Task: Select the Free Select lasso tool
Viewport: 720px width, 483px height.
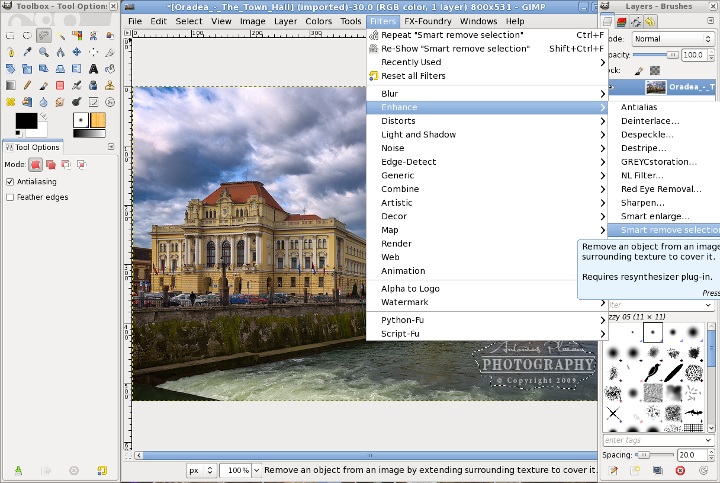Action: tap(44, 35)
